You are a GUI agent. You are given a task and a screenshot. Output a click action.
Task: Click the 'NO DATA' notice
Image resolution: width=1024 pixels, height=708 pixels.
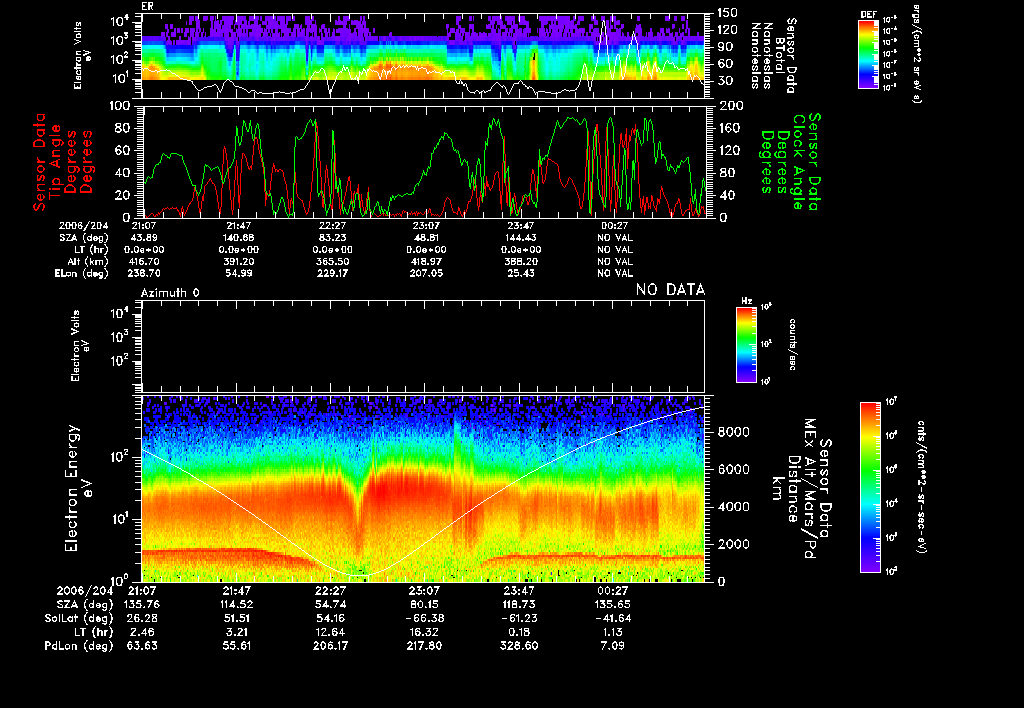point(671,290)
